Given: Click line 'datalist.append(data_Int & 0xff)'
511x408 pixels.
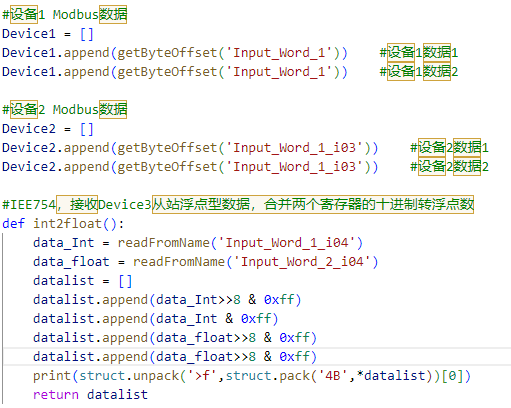Looking at the screenshot, I should pyautogui.click(x=156, y=319).
